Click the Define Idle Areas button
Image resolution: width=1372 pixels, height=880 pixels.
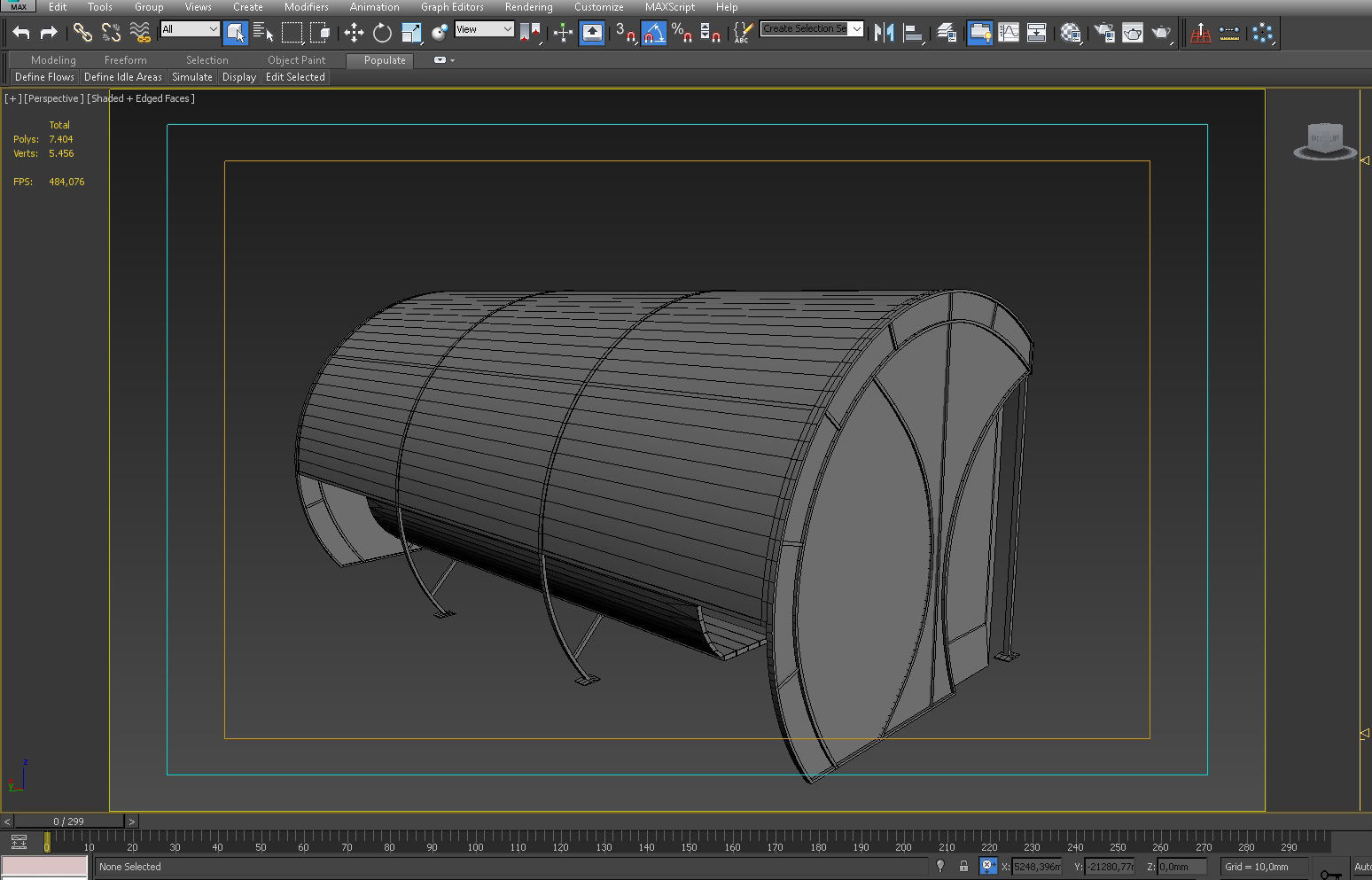123,77
